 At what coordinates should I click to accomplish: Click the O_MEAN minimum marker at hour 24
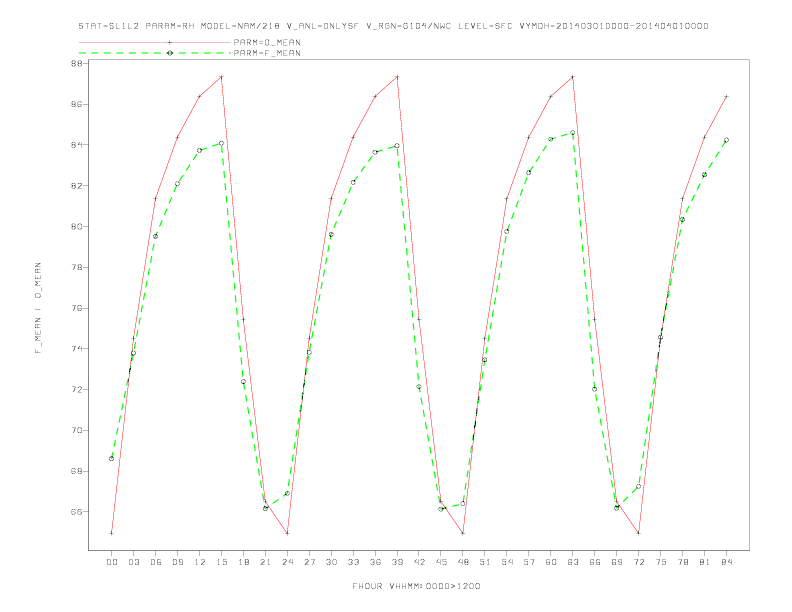coord(287,533)
